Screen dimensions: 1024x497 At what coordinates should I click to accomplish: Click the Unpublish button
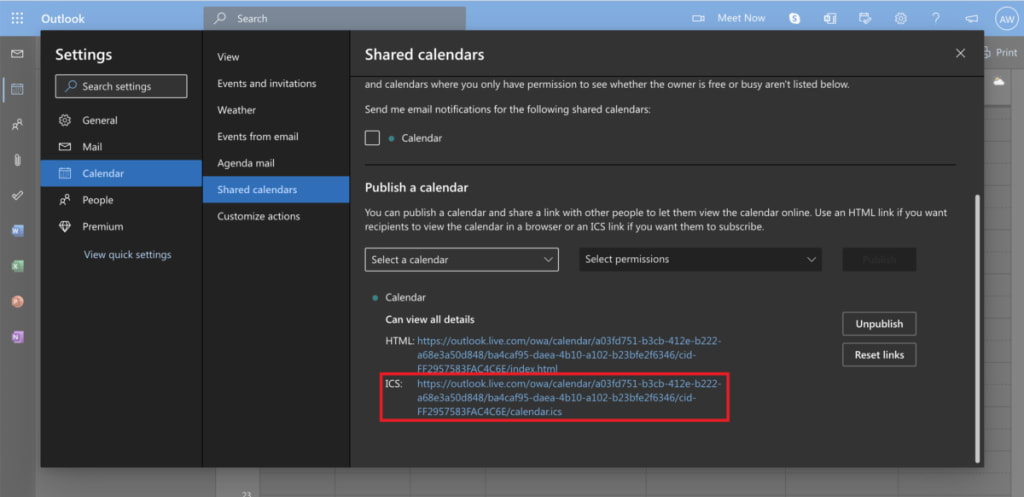click(879, 324)
